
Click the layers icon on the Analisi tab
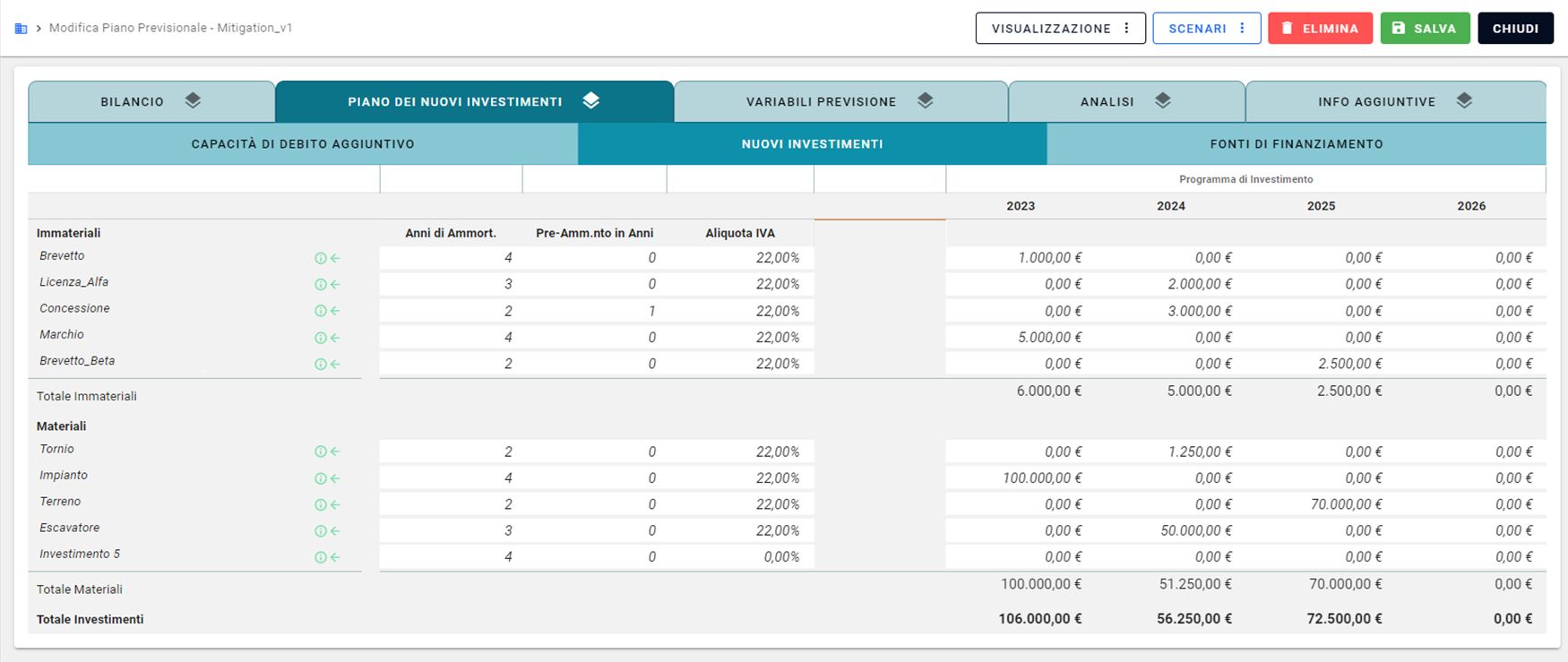click(1162, 100)
